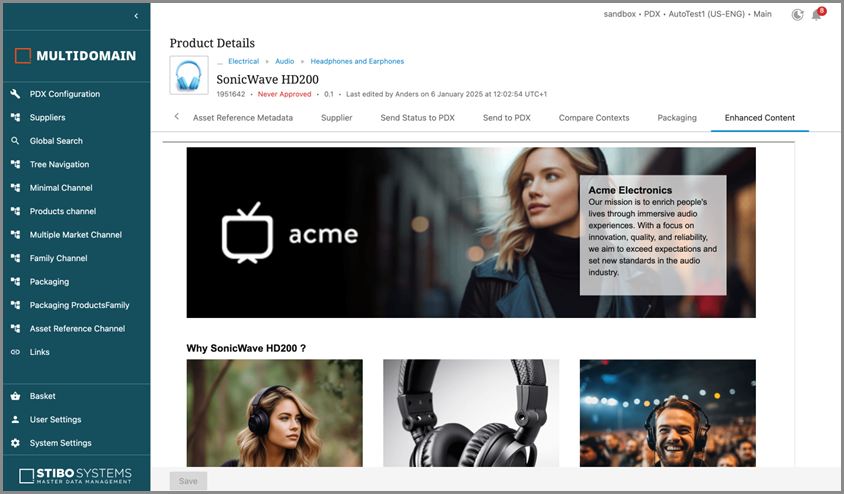Open Basket in sidebar

click(43, 396)
